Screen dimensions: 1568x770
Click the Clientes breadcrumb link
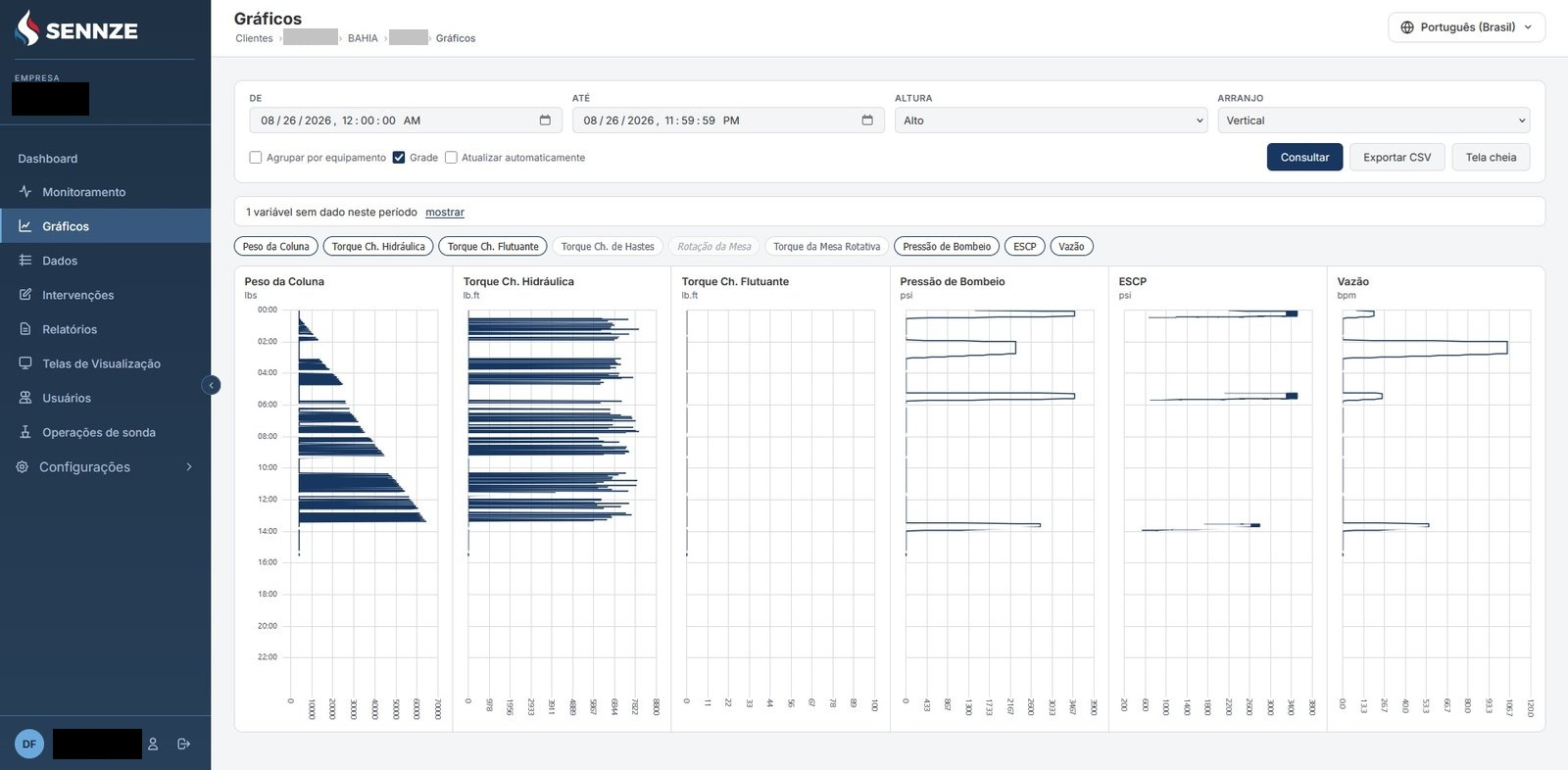(x=254, y=38)
